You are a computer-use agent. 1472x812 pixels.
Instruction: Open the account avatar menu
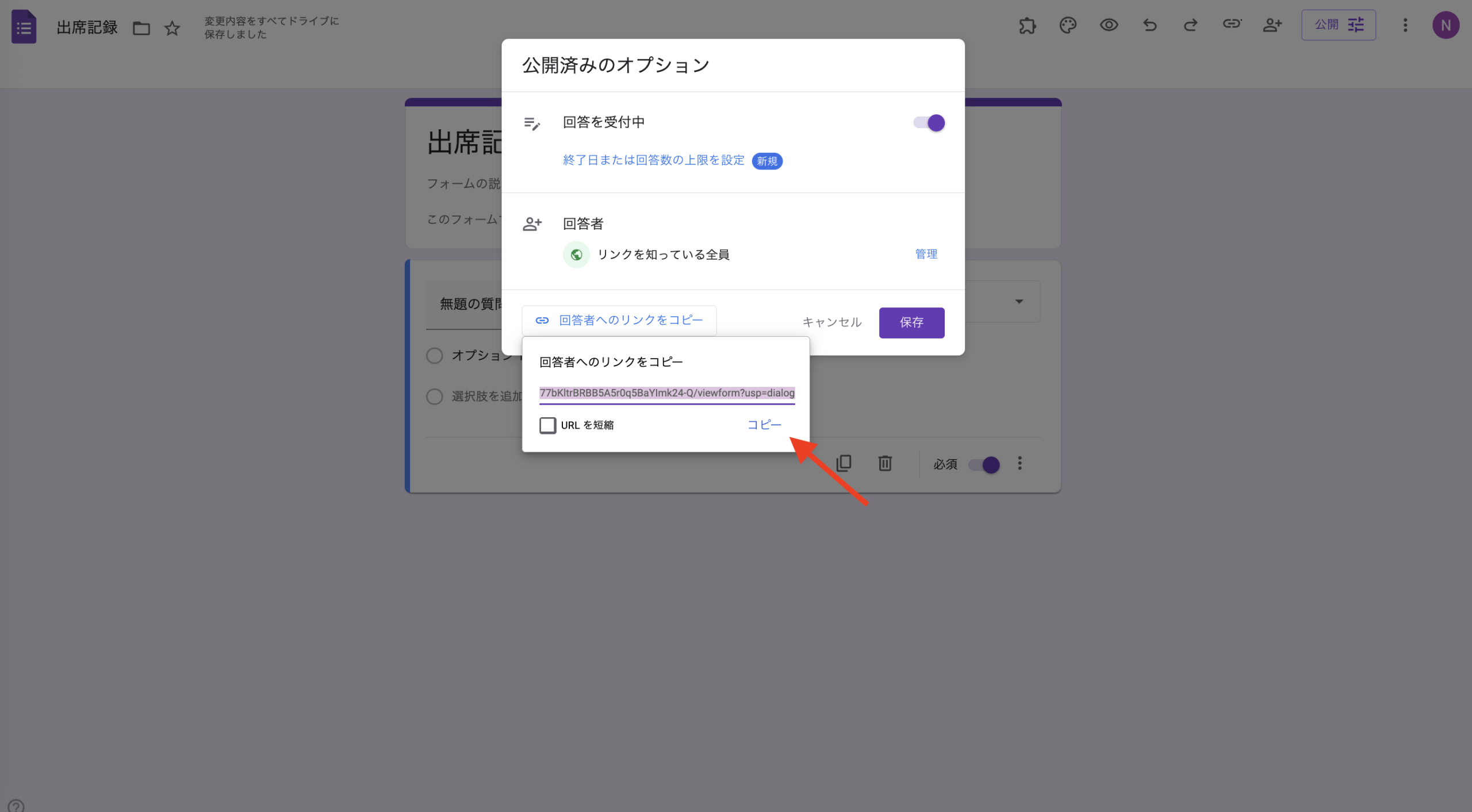tap(1446, 25)
